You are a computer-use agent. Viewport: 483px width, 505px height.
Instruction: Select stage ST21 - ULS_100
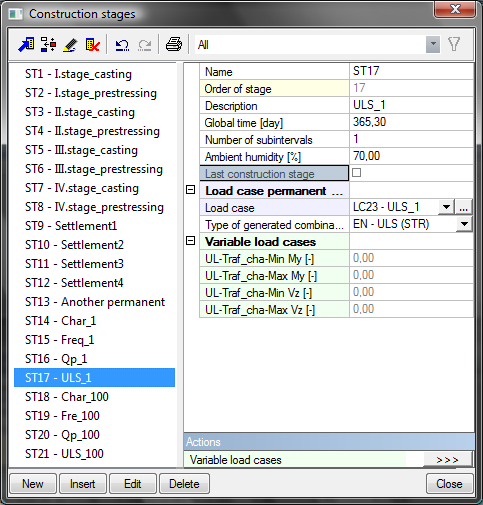coord(64,454)
